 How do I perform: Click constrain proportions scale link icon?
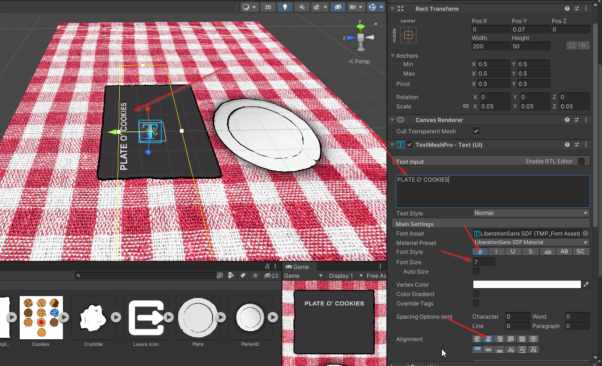[466, 106]
